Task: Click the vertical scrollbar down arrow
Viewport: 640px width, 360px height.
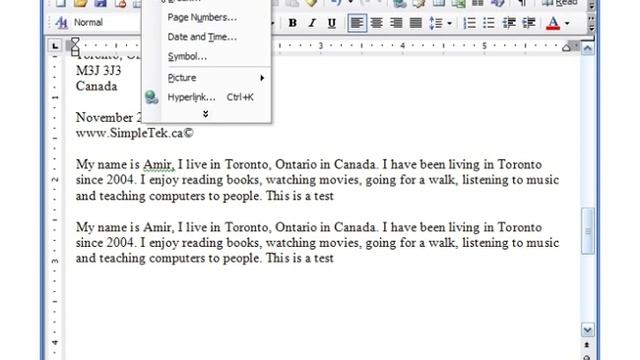Action: click(x=588, y=330)
